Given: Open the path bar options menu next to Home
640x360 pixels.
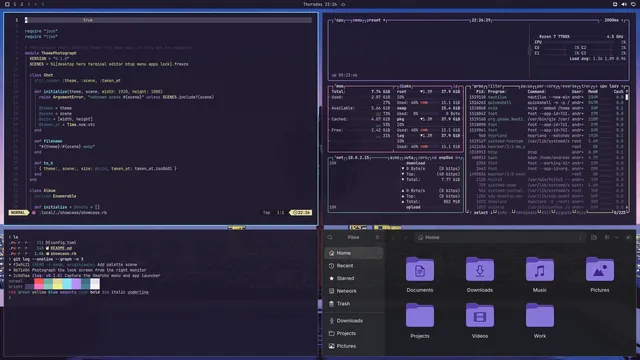Looking at the screenshot, I should point(582,238).
